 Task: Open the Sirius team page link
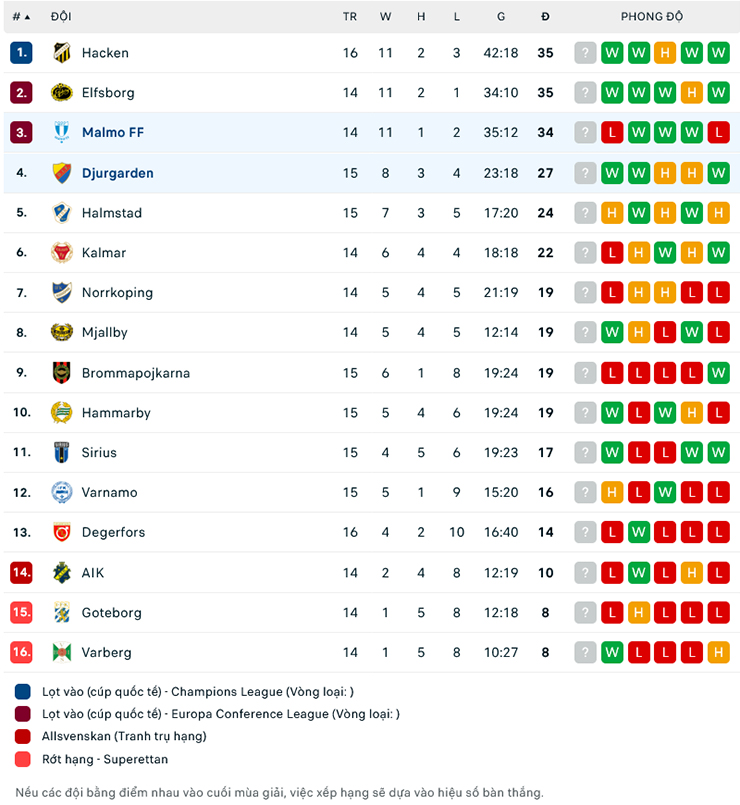click(x=99, y=452)
